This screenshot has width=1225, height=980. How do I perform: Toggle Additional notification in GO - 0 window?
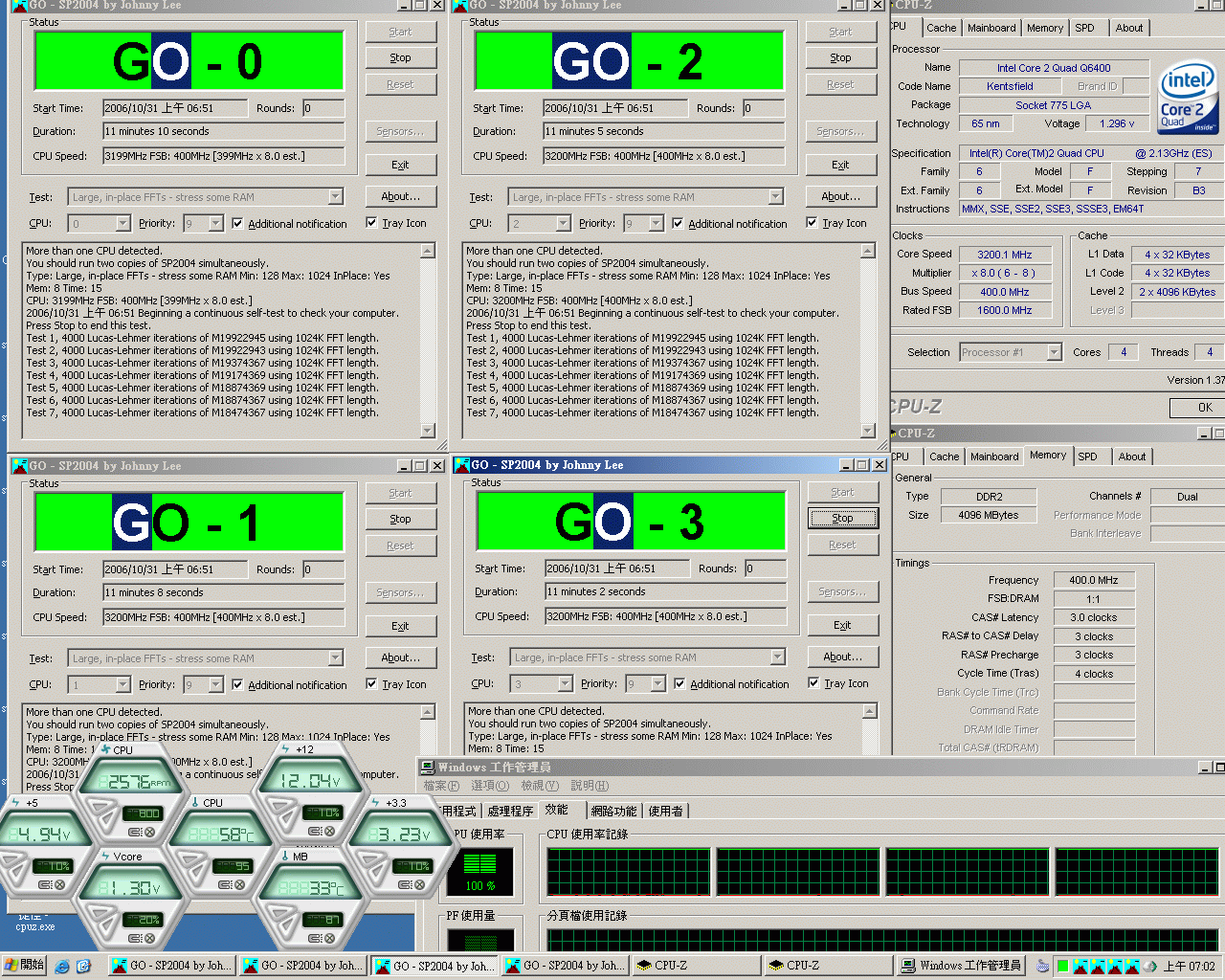[237, 223]
